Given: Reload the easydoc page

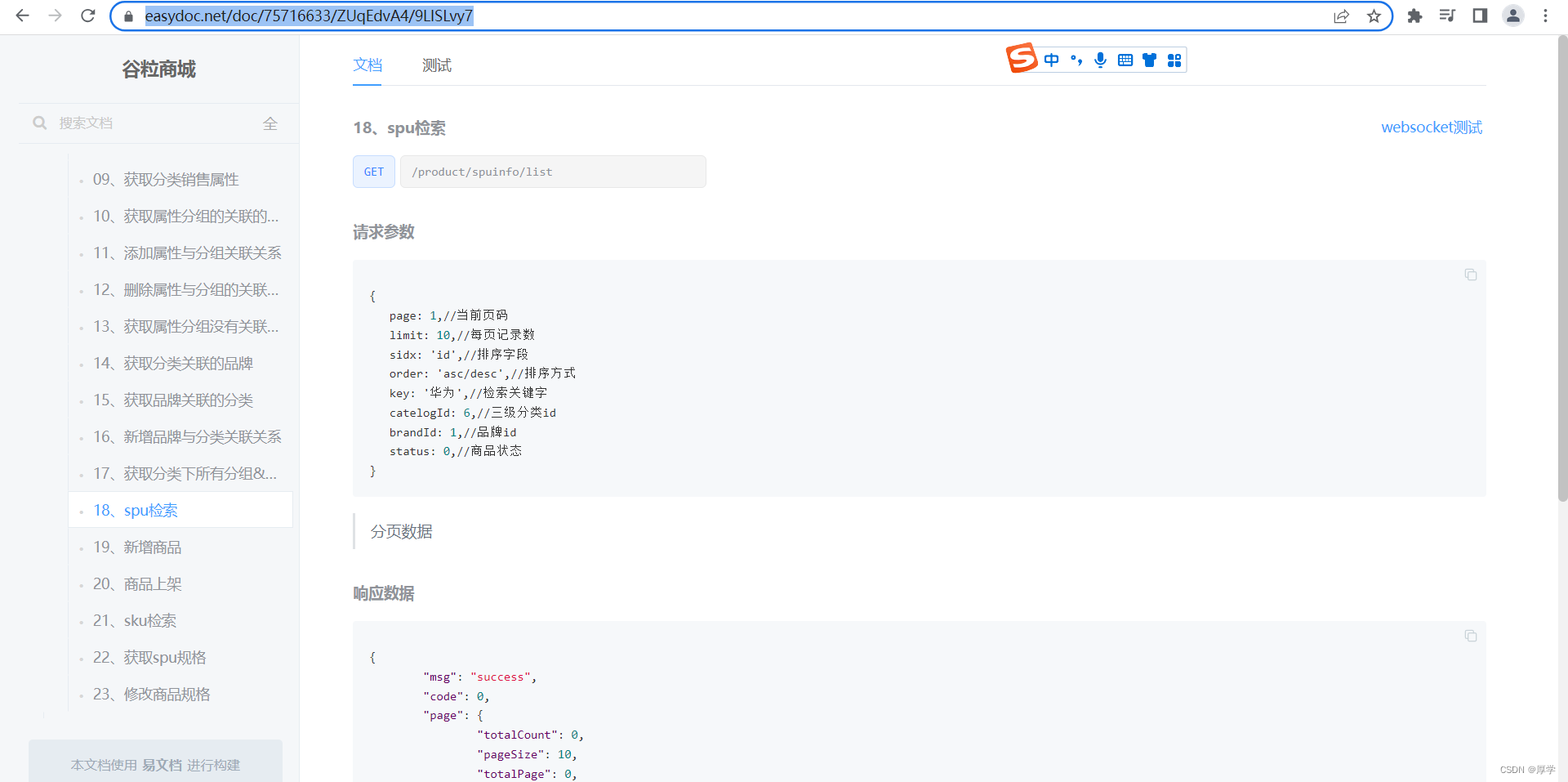Looking at the screenshot, I should [88, 16].
